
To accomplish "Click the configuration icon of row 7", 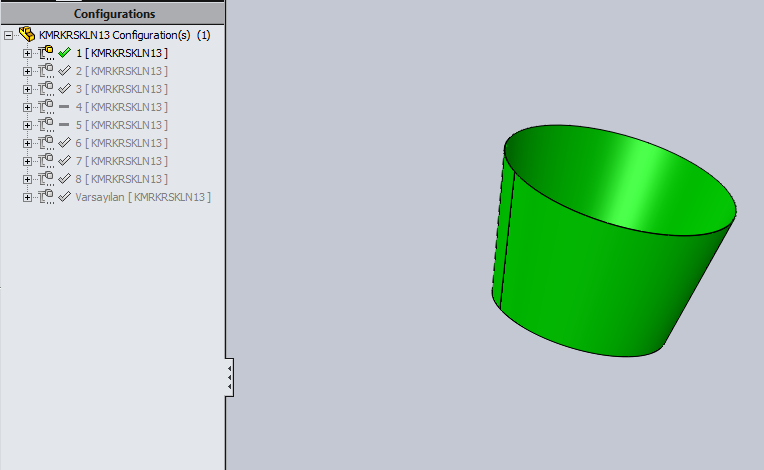I will tap(46, 161).
